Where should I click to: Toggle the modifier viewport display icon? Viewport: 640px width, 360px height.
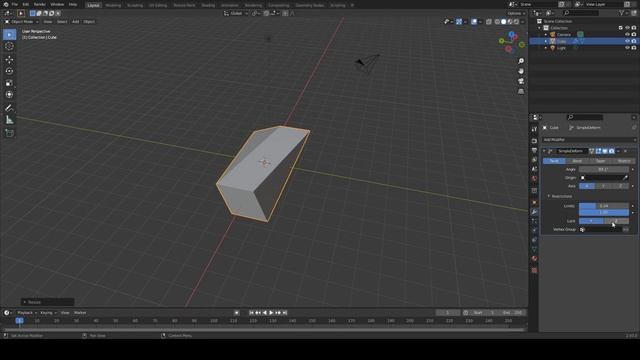605,151
